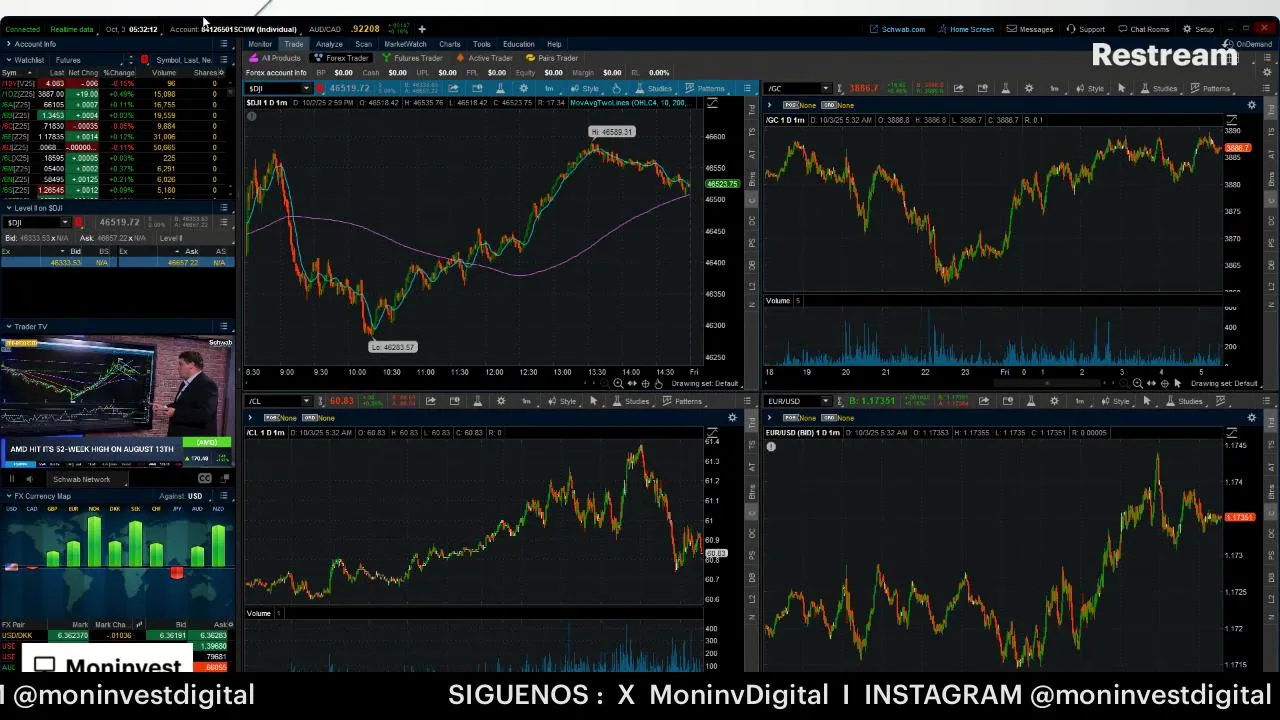The image size is (1280, 720).
Task: Open Style menu on /GC chart
Action: [x=1091, y=89]
